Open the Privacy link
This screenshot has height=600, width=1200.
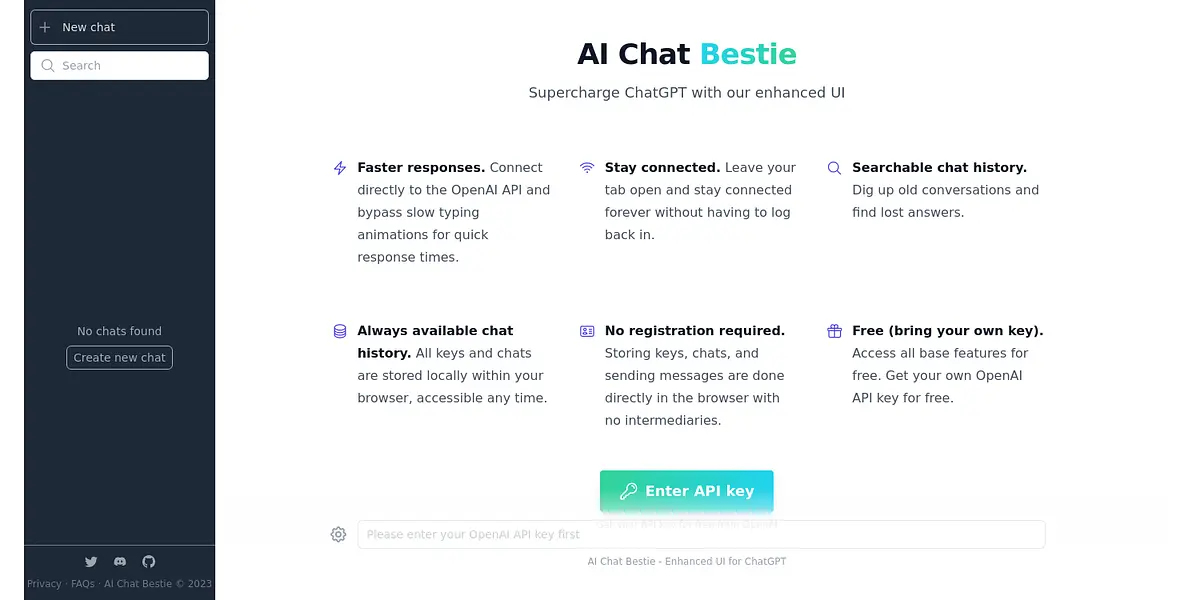[x=44, y=584]
